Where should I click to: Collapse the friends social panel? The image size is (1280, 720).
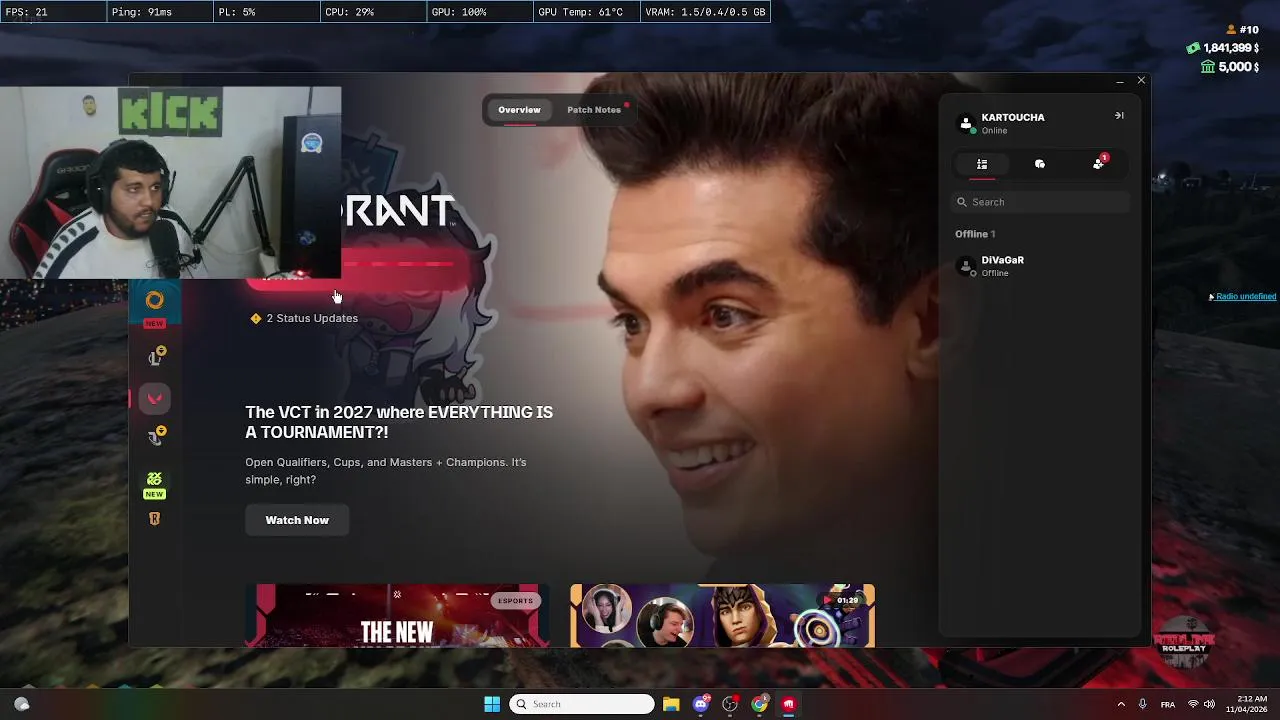click(1119, 116)
